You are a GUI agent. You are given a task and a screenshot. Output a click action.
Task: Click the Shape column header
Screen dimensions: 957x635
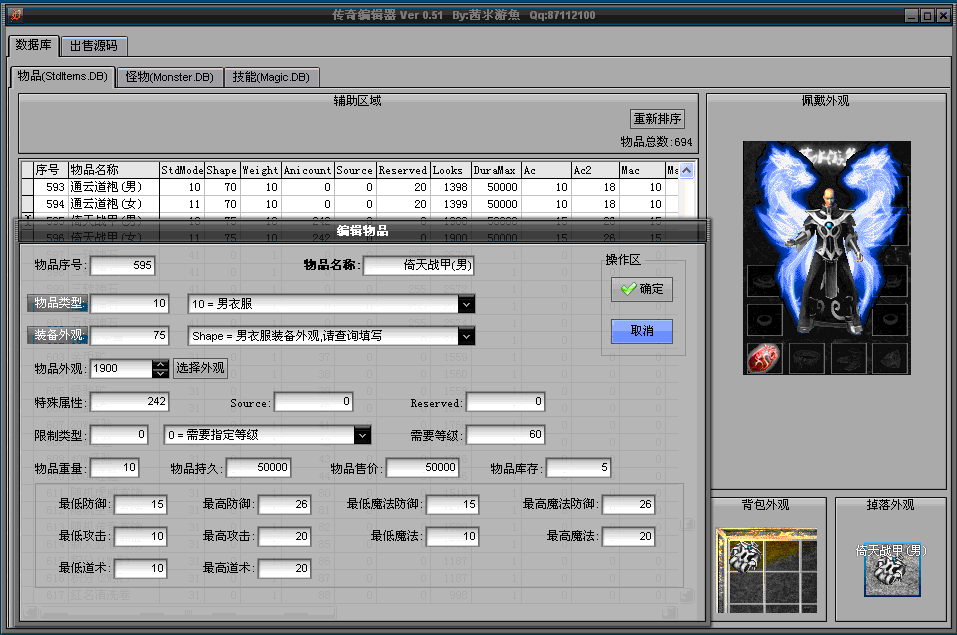click(222, 170)
